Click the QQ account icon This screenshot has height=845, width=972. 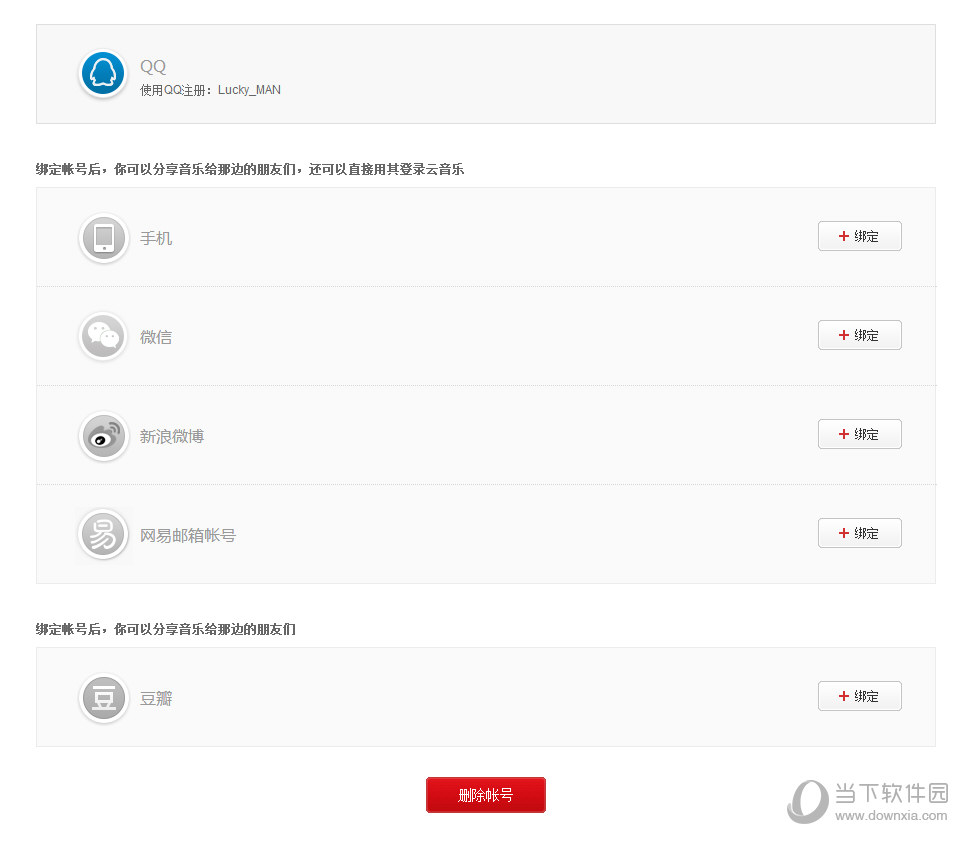(103, 73)
